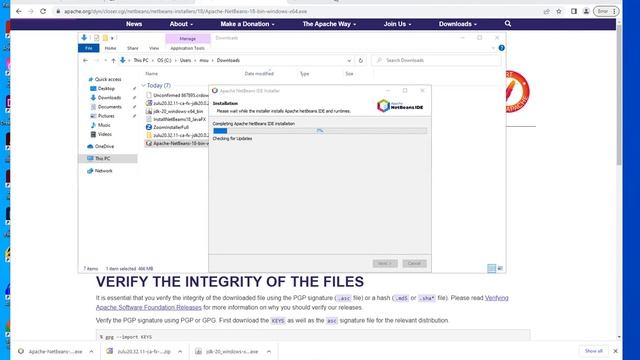
Task: Click News in Apache navigation
Action: tap(134, 24)
